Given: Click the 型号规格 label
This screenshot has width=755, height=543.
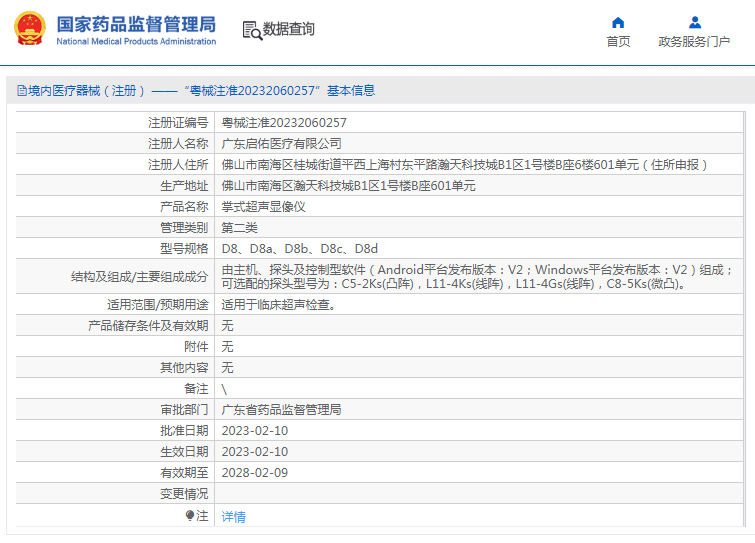Looking at the screenshot, I should coord(184,249).
